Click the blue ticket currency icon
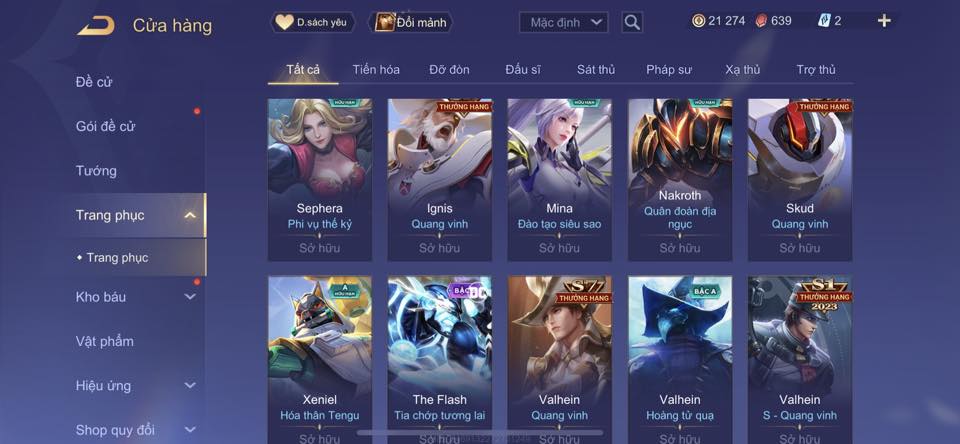This screenshot has height=444, width=960. click(824, 21)
